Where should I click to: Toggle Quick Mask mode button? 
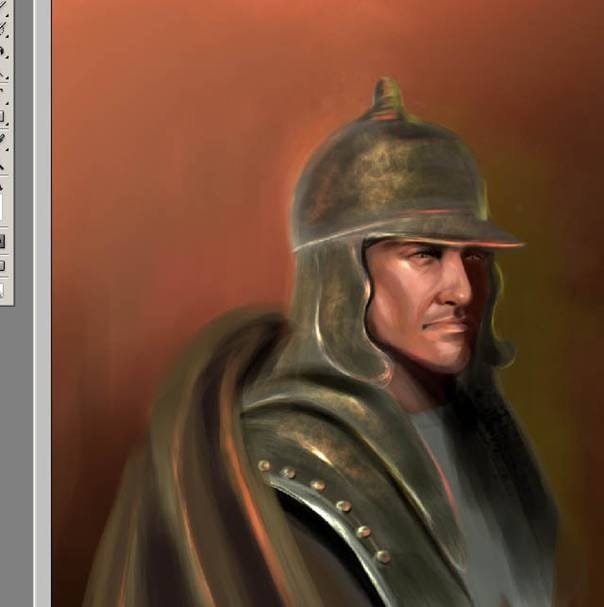[x=3, y=240]
